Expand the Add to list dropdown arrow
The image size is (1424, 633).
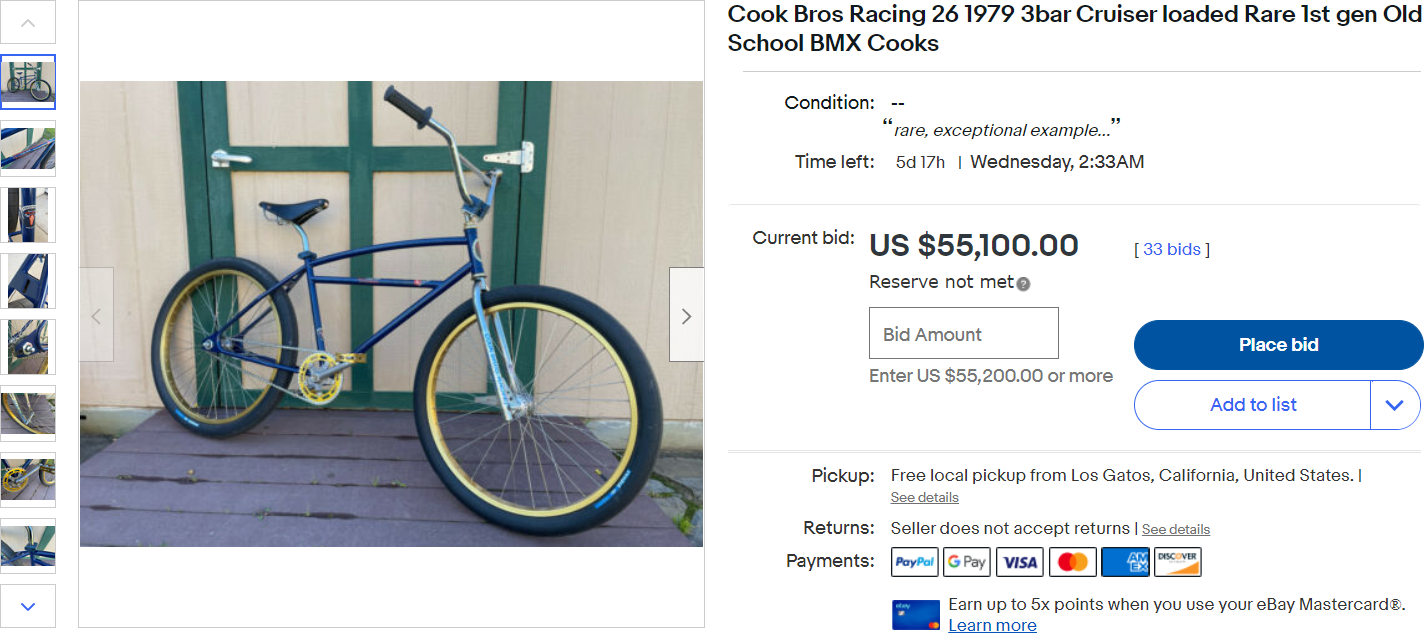point(1395,405)
